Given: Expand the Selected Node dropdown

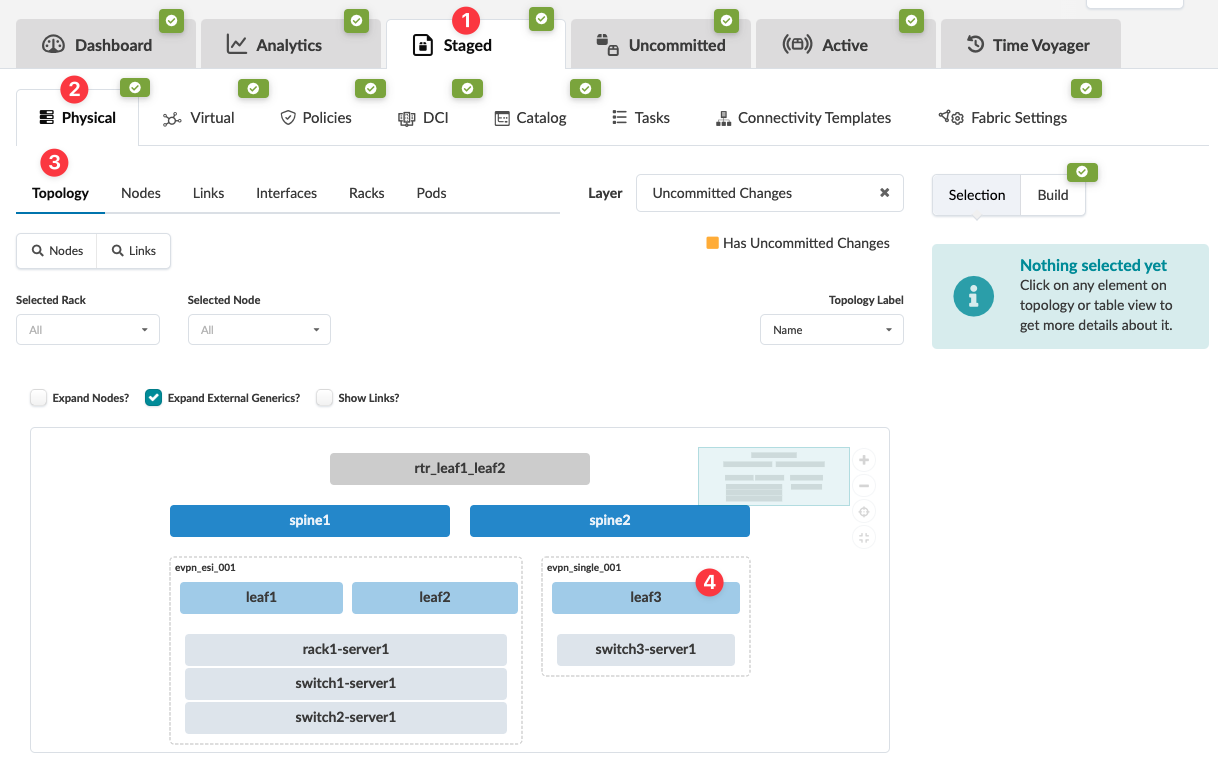Looking at the screenshot, I should [x=259, y=330].
